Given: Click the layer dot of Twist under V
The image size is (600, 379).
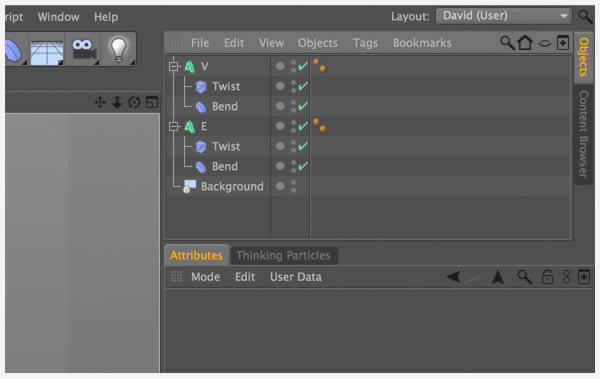Looking at the screenshot, I should coord(280,86).
